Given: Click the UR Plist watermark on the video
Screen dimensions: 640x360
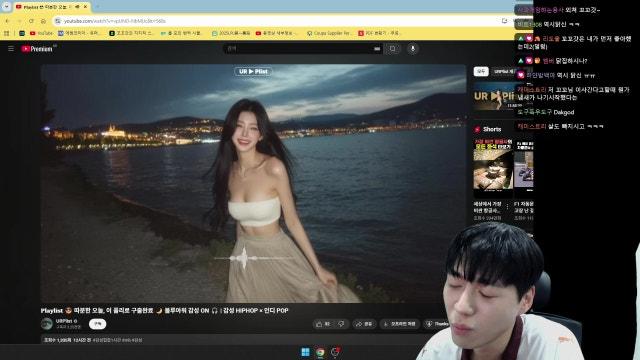Looking at the screenshot, I should (253, 71).
